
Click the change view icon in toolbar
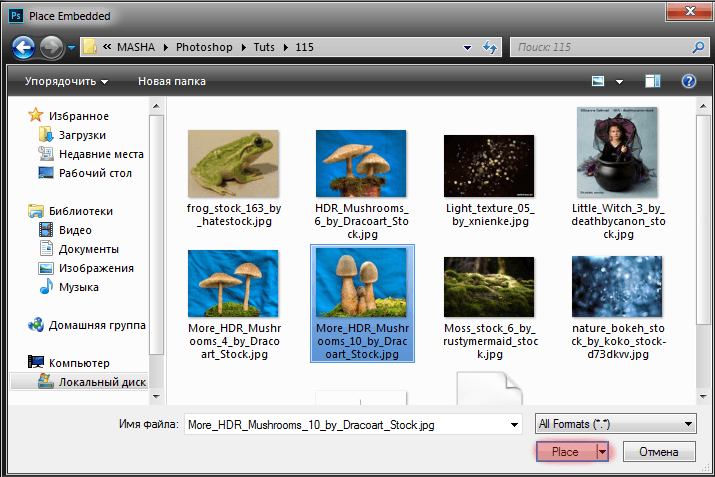599,81
